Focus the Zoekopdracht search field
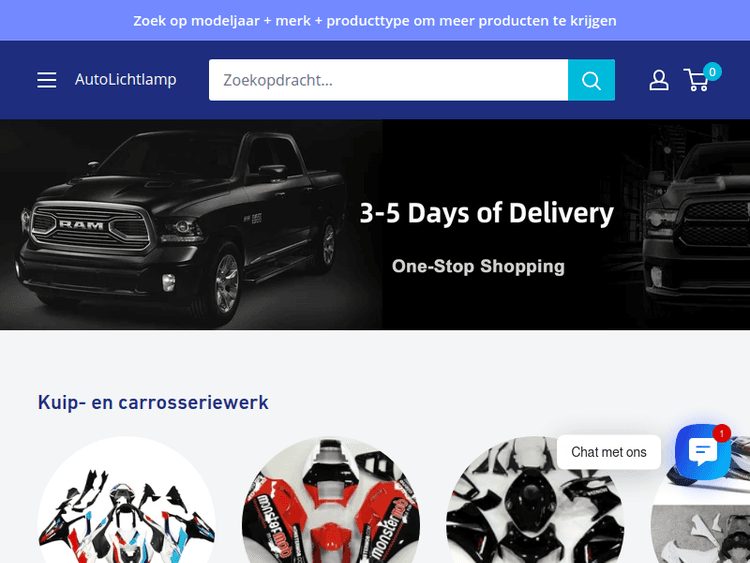 click(x=388, y=80)
